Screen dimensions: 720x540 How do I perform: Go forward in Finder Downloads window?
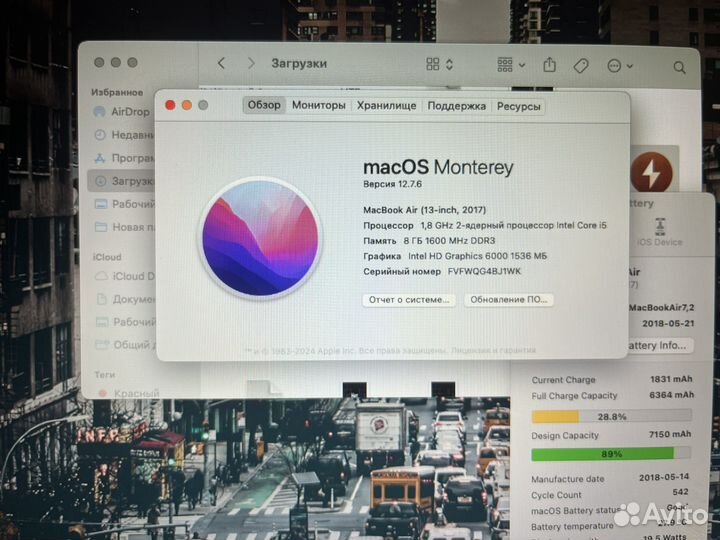pos(251,63)
